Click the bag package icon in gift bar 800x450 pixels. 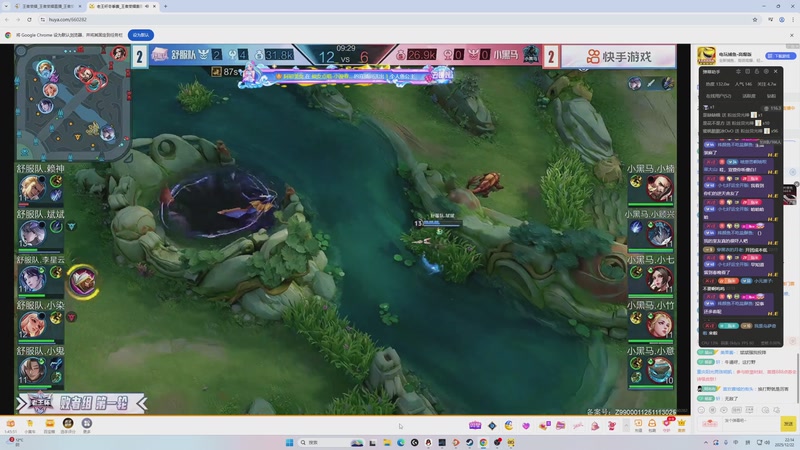652,424
